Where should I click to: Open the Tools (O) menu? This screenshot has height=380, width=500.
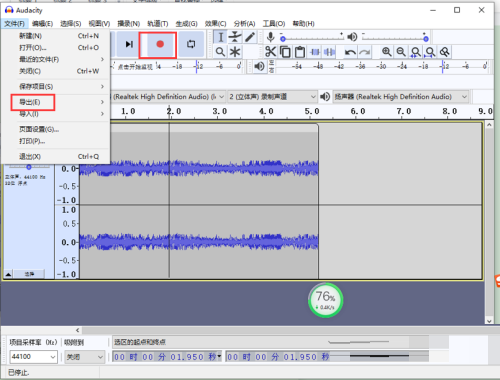(274, 24)
